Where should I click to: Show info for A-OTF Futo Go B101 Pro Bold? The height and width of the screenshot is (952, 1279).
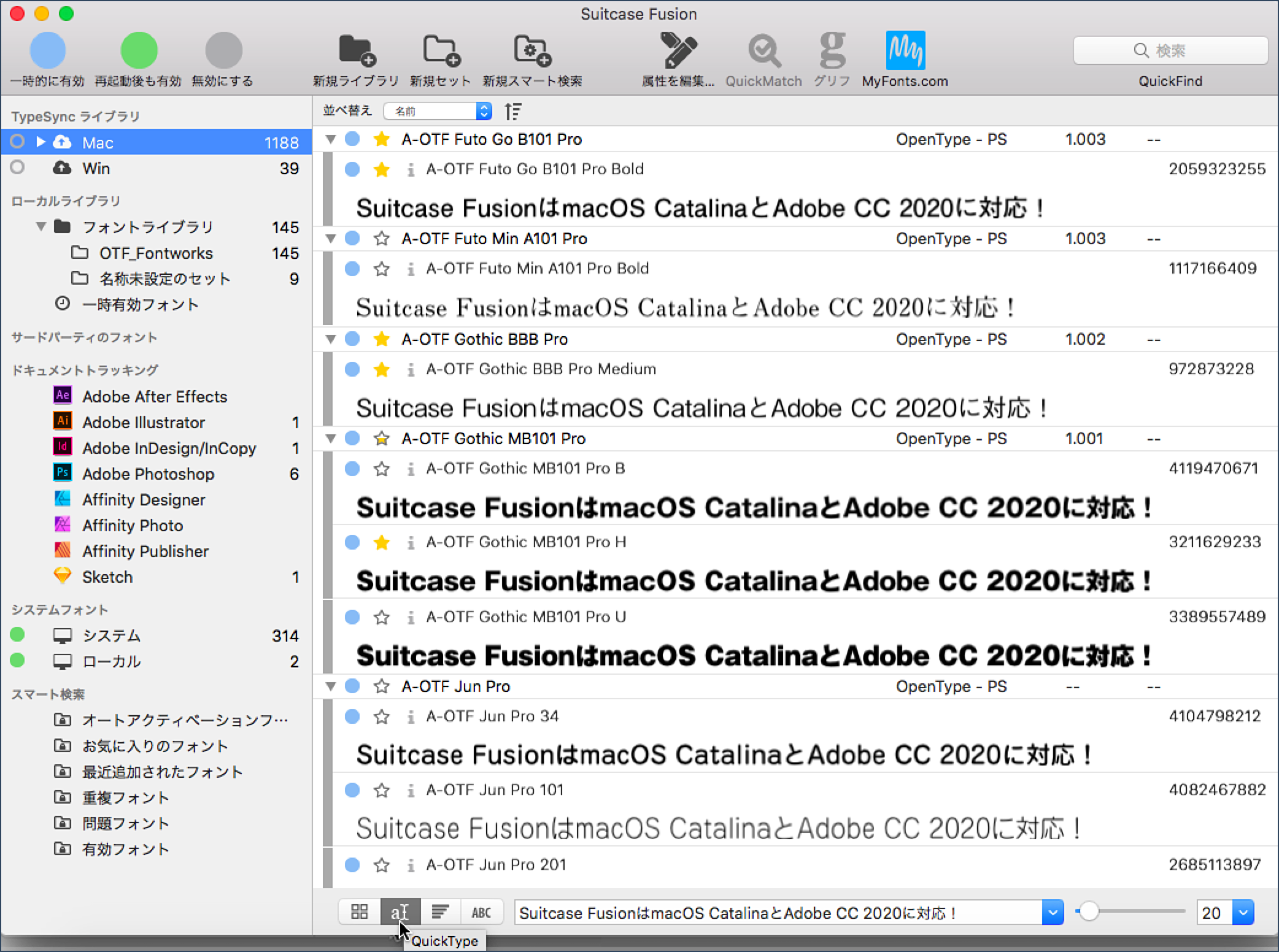point(411,169)
